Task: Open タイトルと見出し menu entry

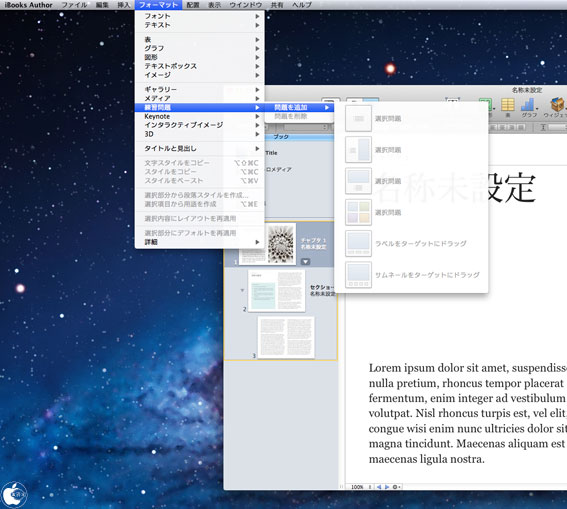Action: [200, 149]
